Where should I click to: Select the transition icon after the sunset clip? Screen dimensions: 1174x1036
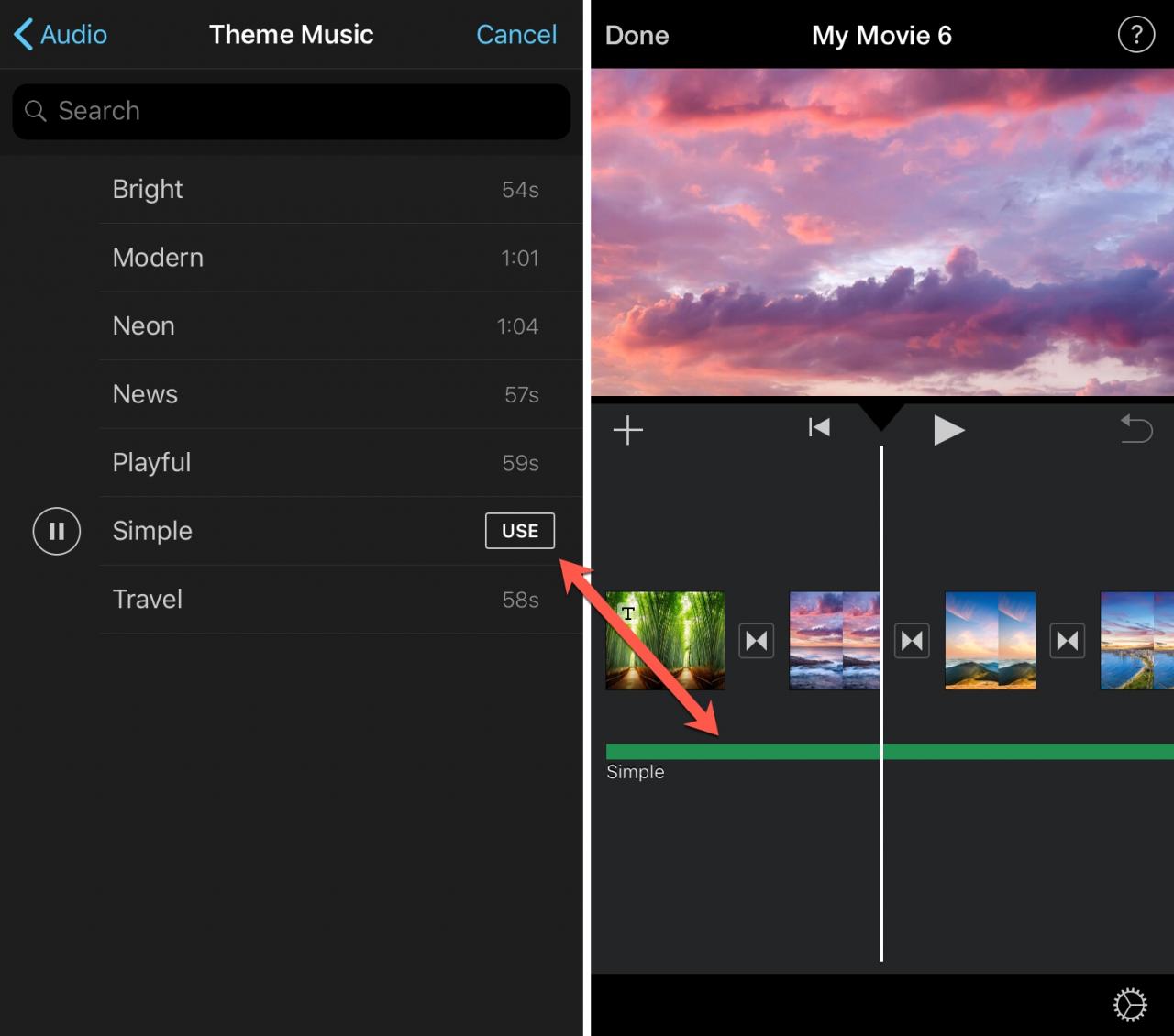(x=913, y=640)
